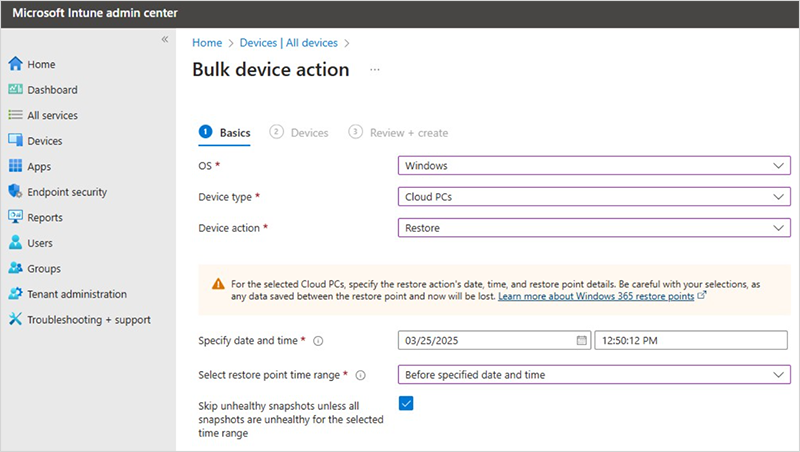Open the restore point time range dropdown
This screenshot has height=452, width=800.
tap(594, 375)
